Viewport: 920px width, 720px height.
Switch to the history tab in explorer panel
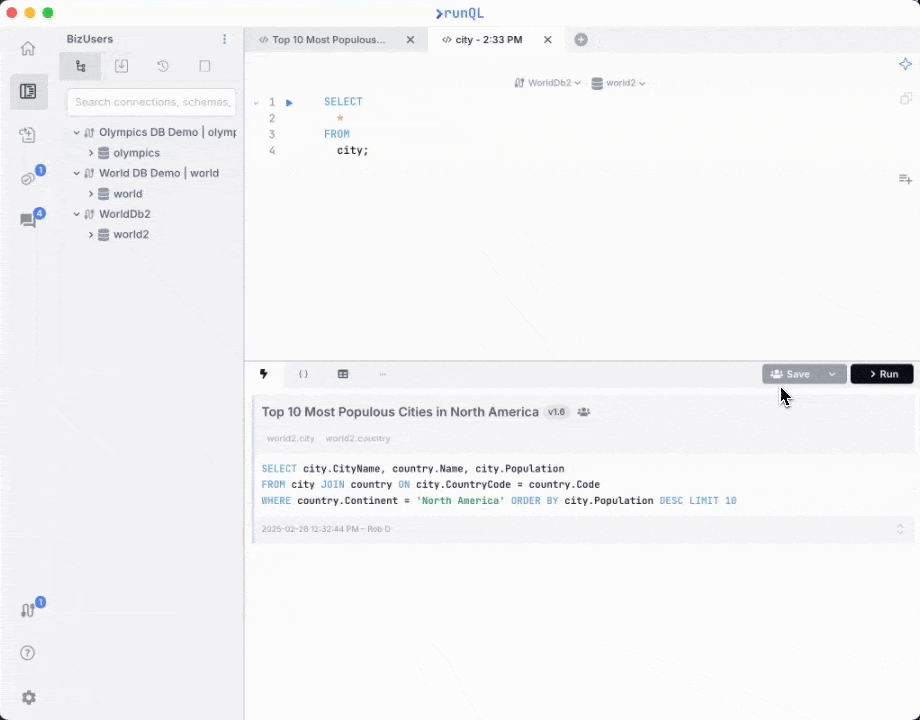coord(163,66)
